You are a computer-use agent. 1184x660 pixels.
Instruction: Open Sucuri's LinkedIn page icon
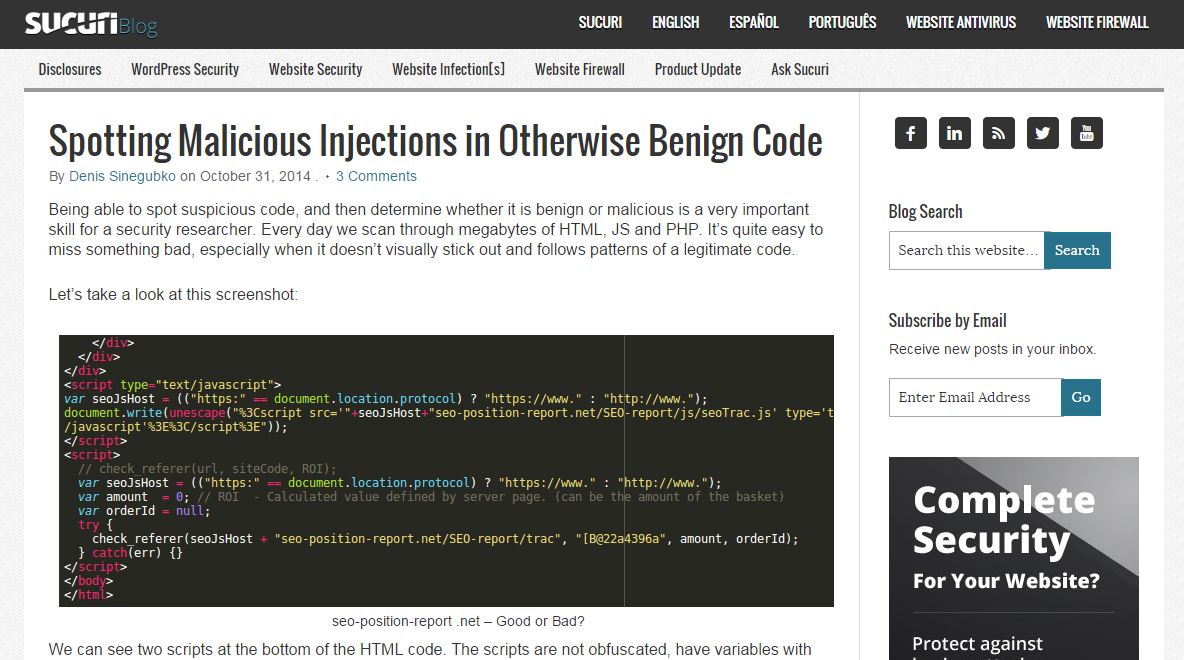coord(954,134)
